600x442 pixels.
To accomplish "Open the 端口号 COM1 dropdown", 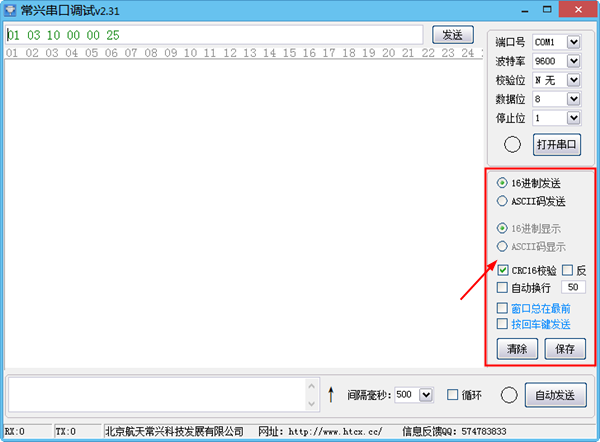I will coord(573,42).
